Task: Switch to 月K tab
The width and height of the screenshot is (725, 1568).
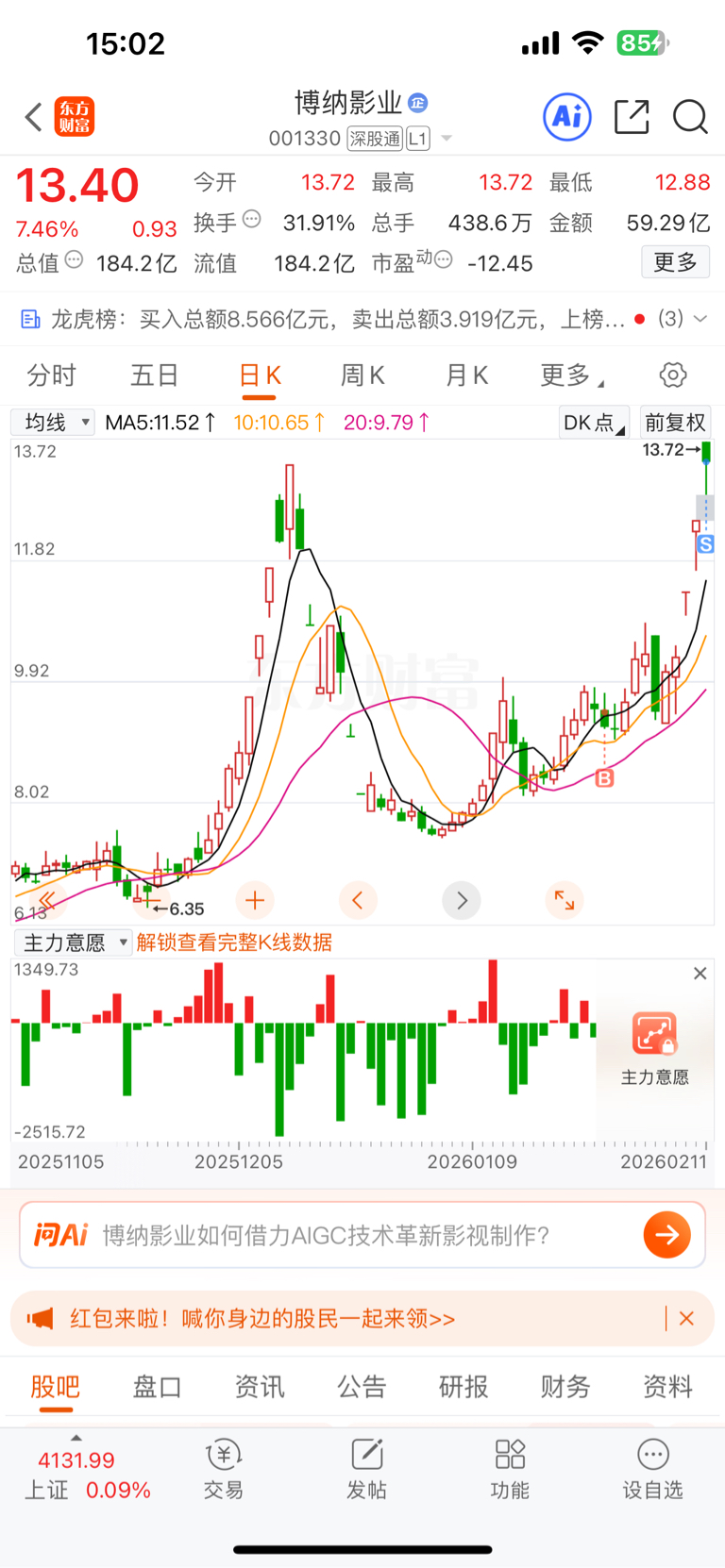Action: (x=466, y=375)
